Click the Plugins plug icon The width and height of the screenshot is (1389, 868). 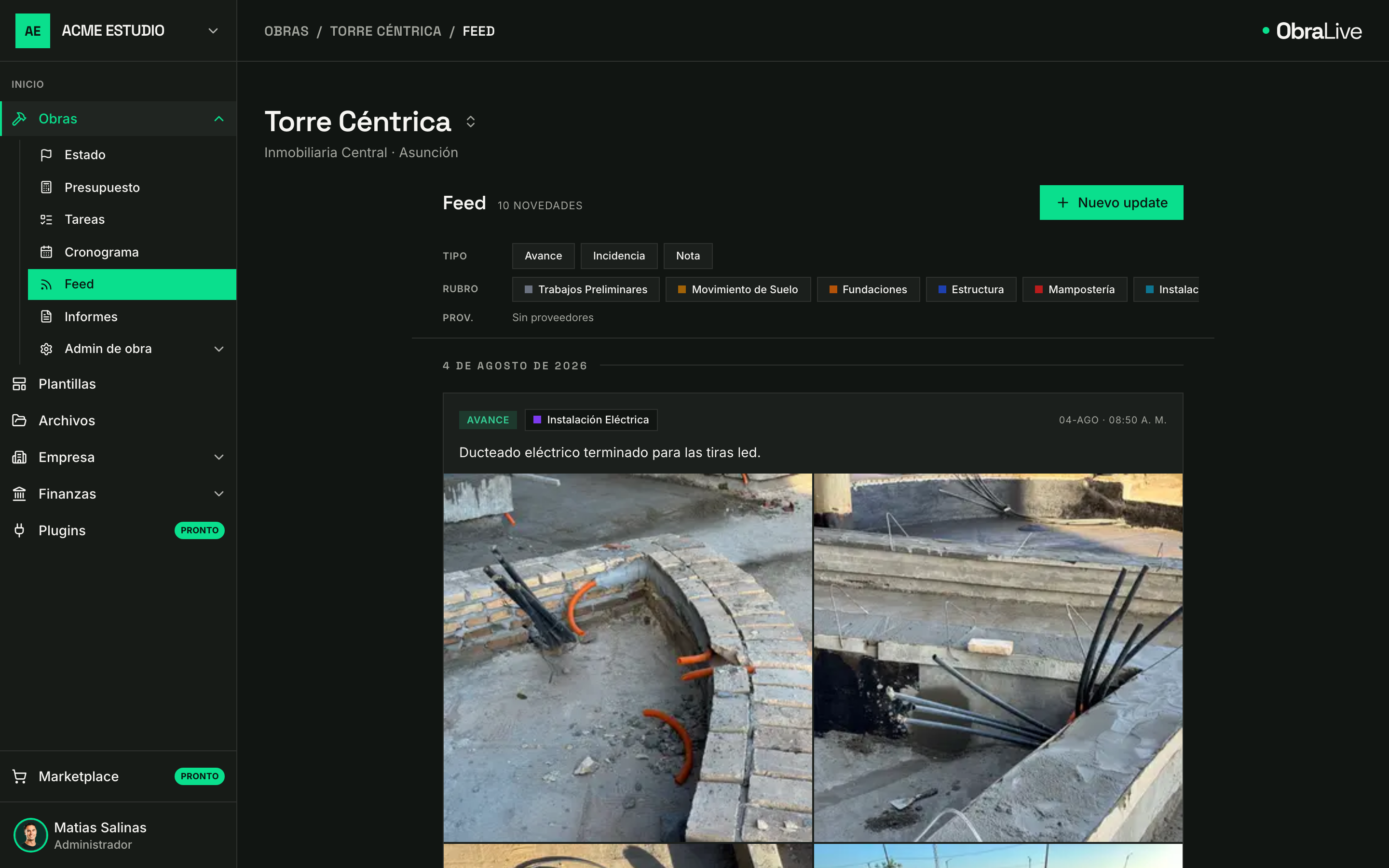pyautogui.click(x=19, y=530)
